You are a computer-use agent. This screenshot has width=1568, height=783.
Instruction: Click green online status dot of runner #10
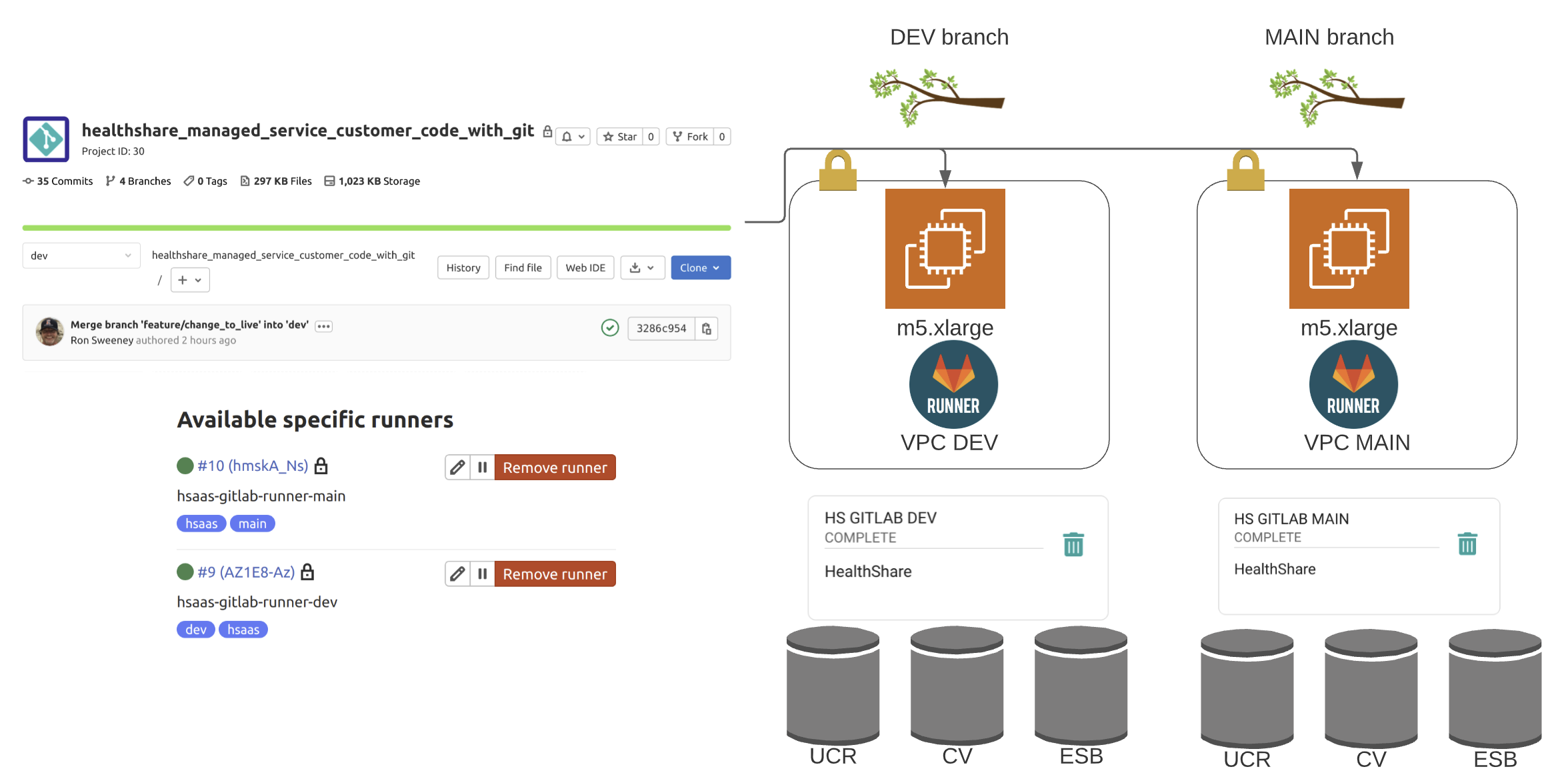(185, 466)
